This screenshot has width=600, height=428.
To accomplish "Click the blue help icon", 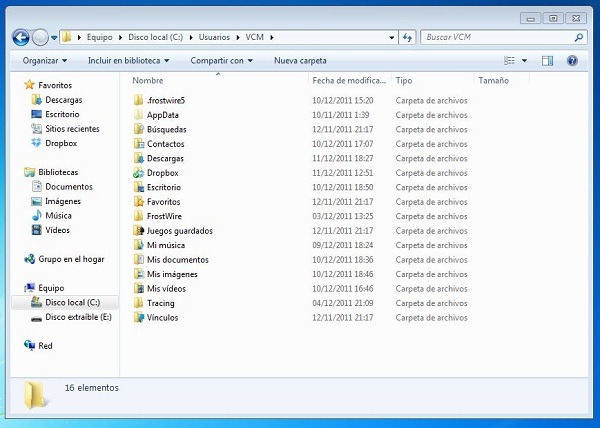I will tap(572, 60).
